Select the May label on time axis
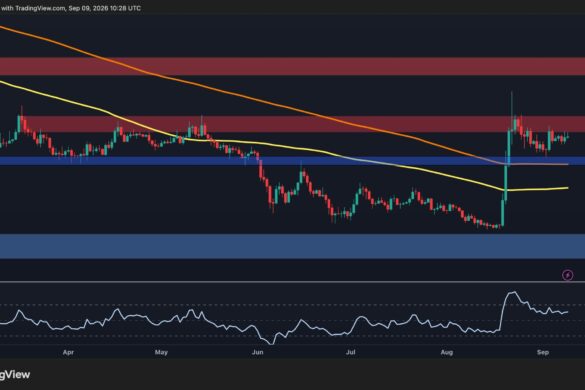 (161, 352)
